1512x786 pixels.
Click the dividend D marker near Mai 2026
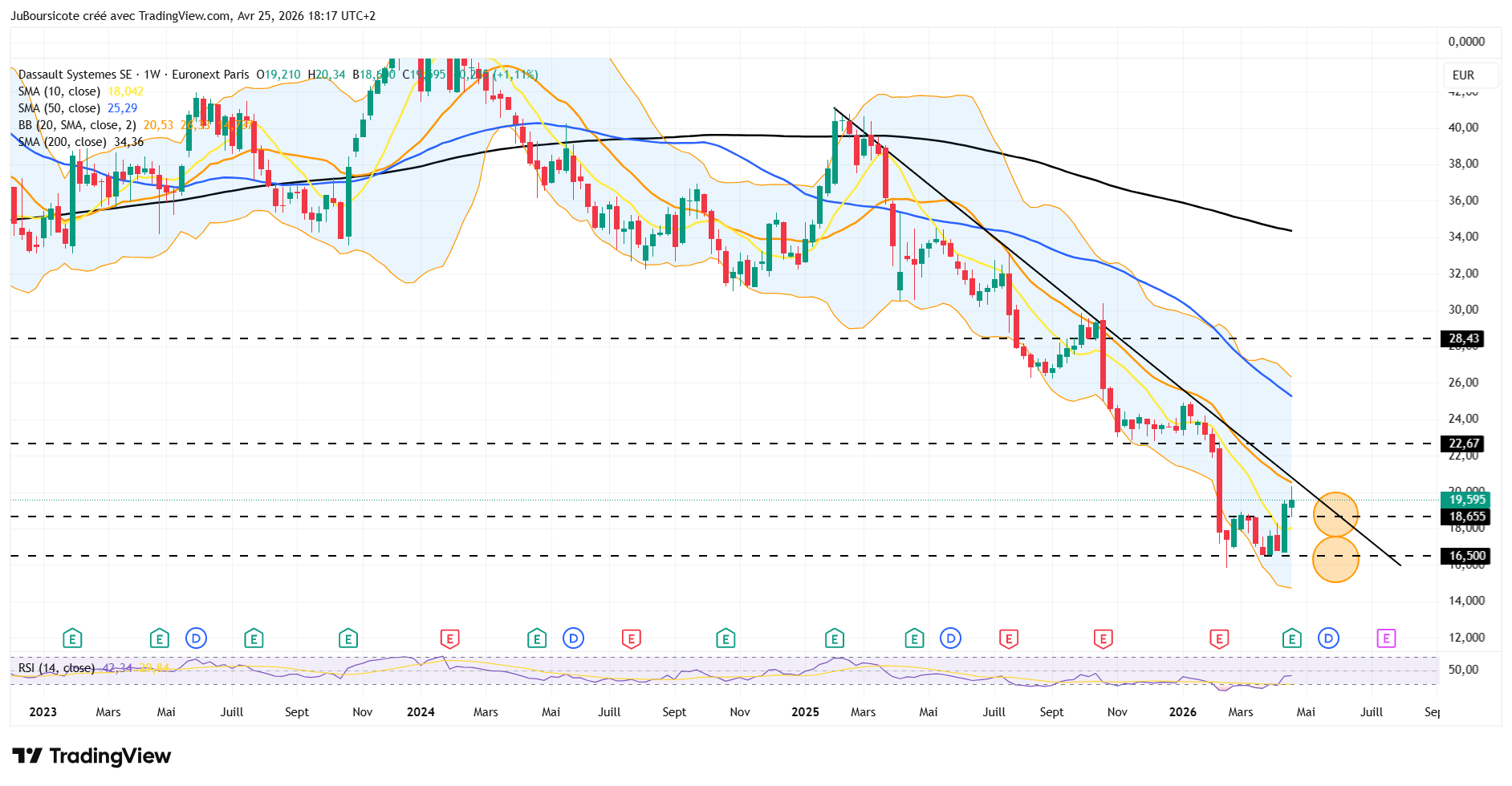(1328, 638)
